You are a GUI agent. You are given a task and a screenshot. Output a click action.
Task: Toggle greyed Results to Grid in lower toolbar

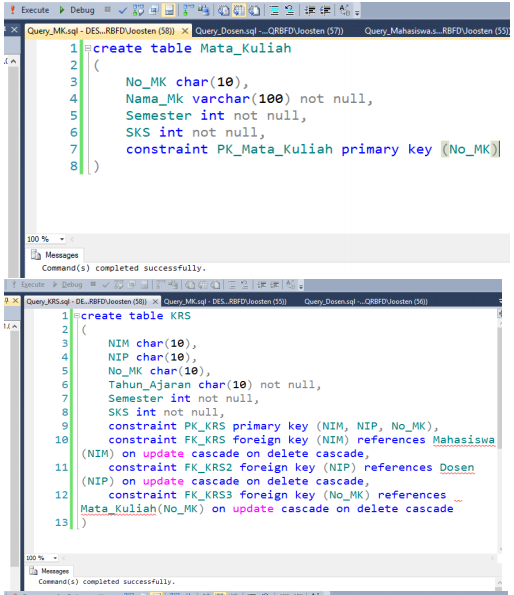tap(203, 285)
